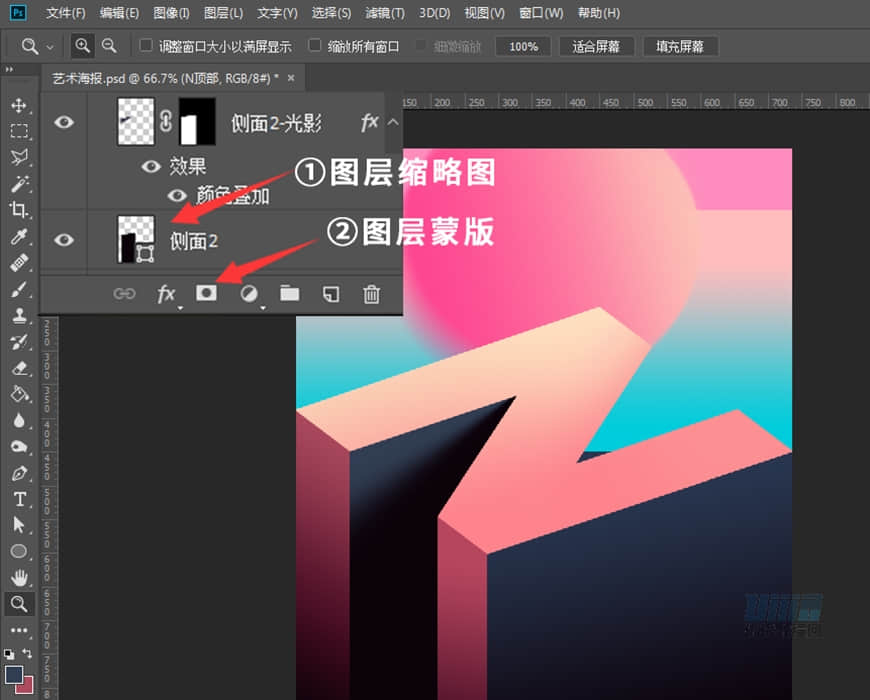This screenshot has width=870, height=700.
Task: Select the Hand tool
Action: [19, 577]
